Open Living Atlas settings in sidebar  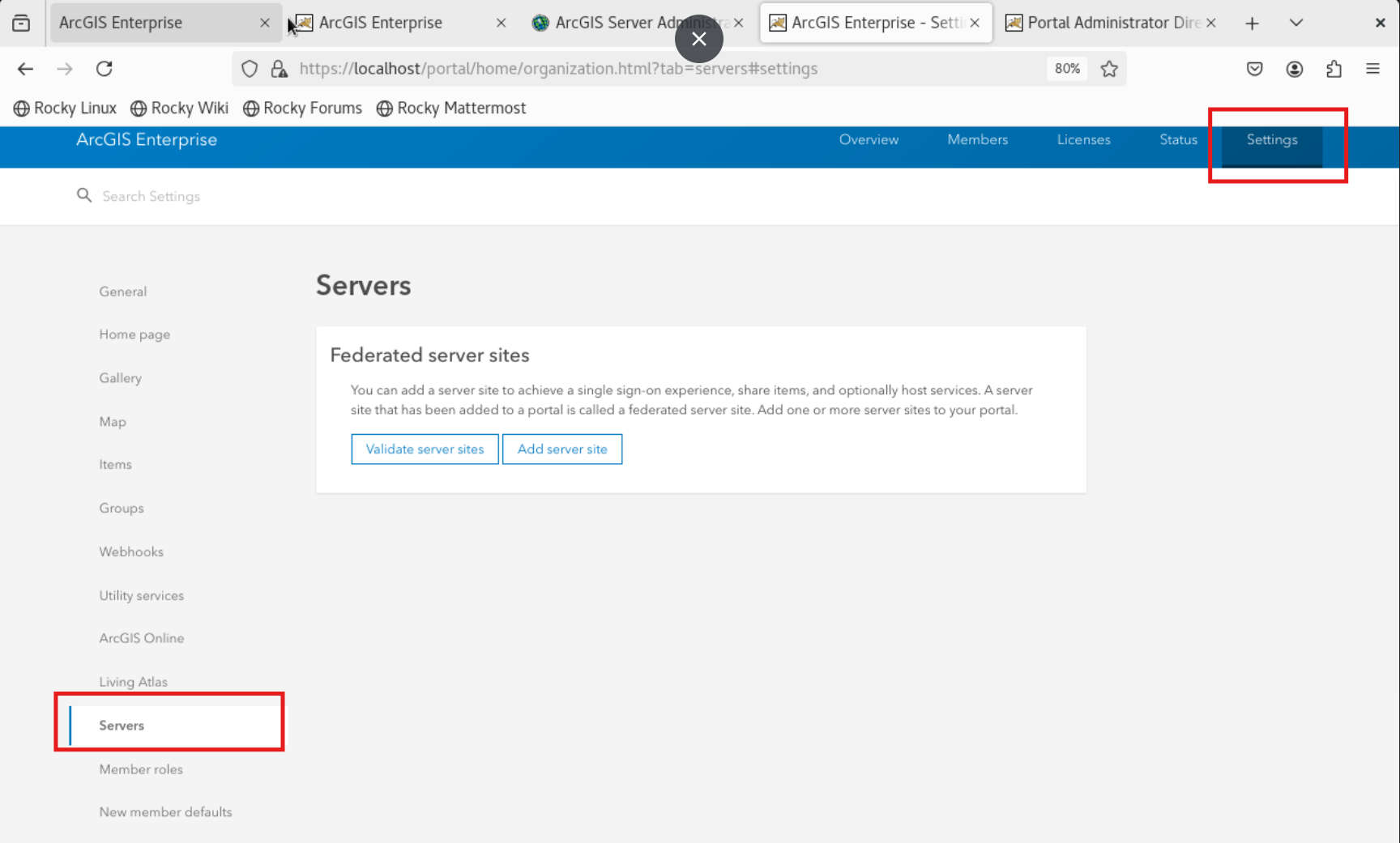click(133, 682)
